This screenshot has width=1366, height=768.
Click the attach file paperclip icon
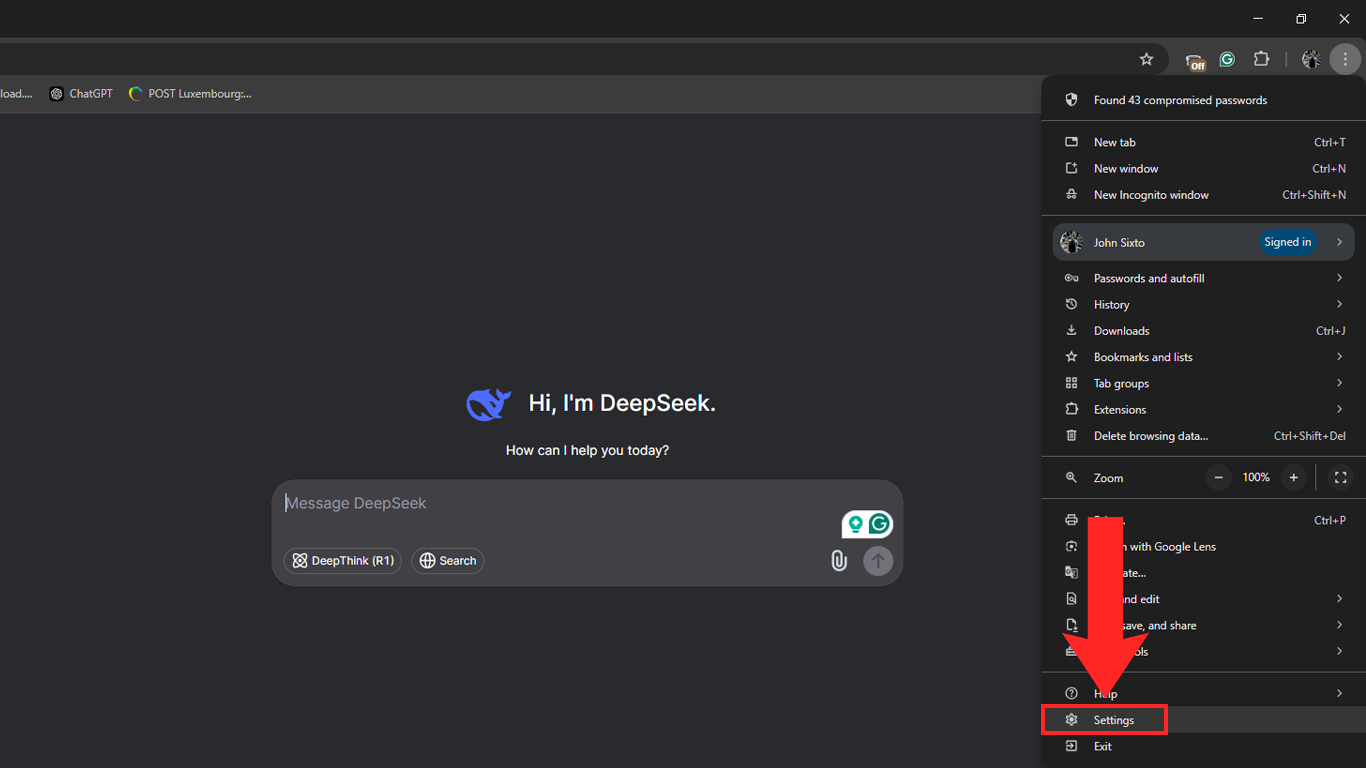839,561
